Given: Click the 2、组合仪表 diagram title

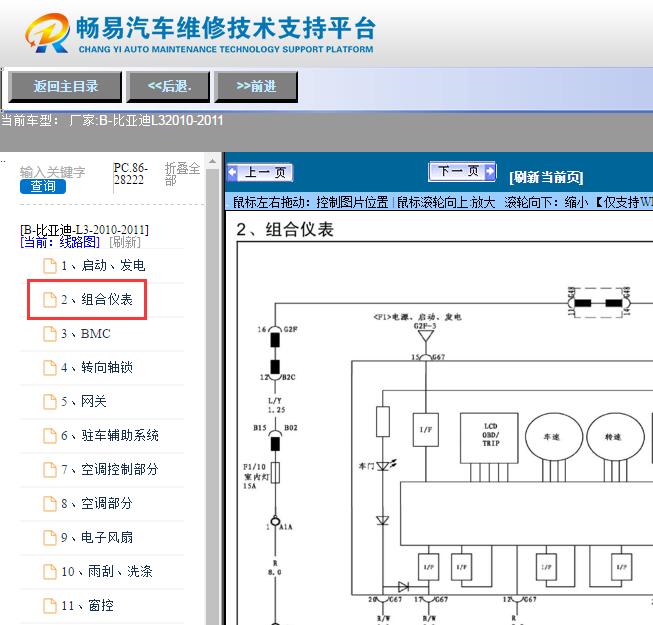Looking at the screenshot, I should pyautogui.click(x=285, y=229).
